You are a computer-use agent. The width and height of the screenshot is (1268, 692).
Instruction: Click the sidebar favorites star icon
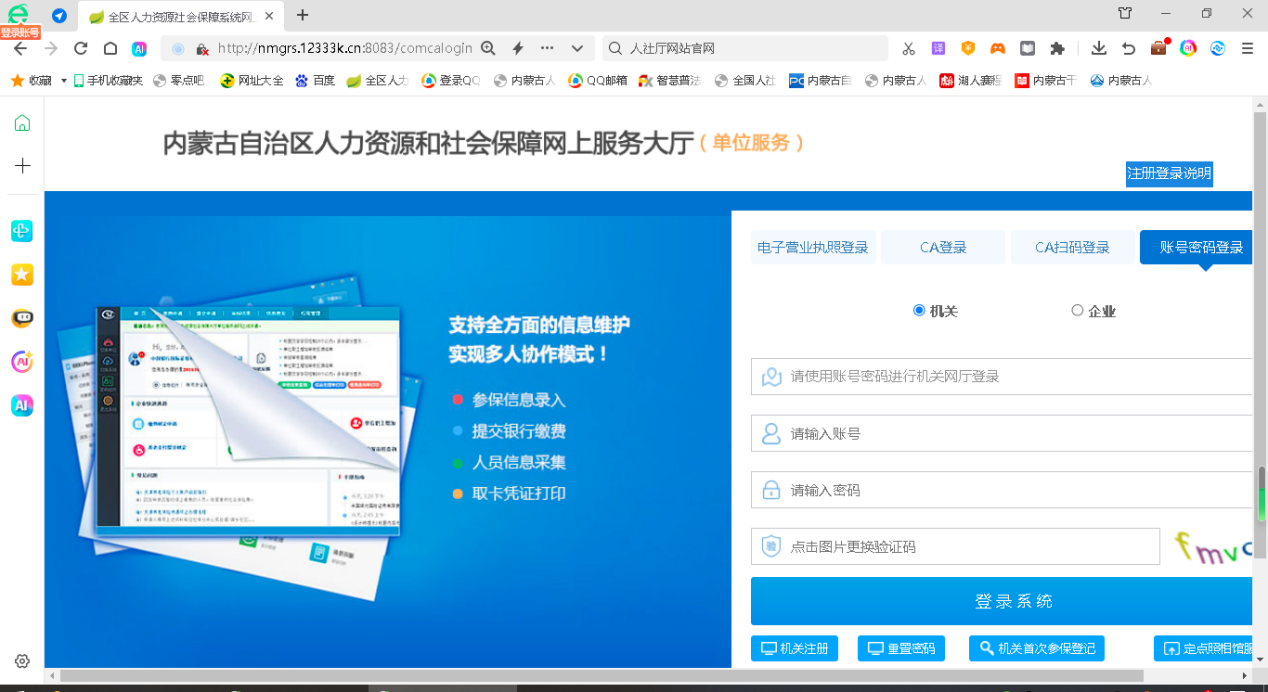click(x=22, y=274)
